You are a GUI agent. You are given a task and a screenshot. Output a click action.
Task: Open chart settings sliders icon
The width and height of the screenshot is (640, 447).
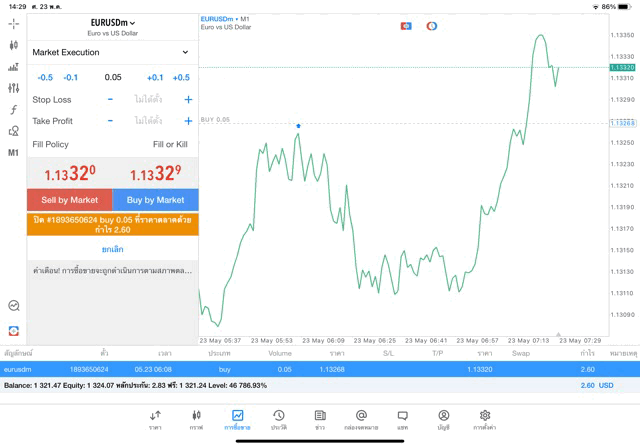point(13,88)
